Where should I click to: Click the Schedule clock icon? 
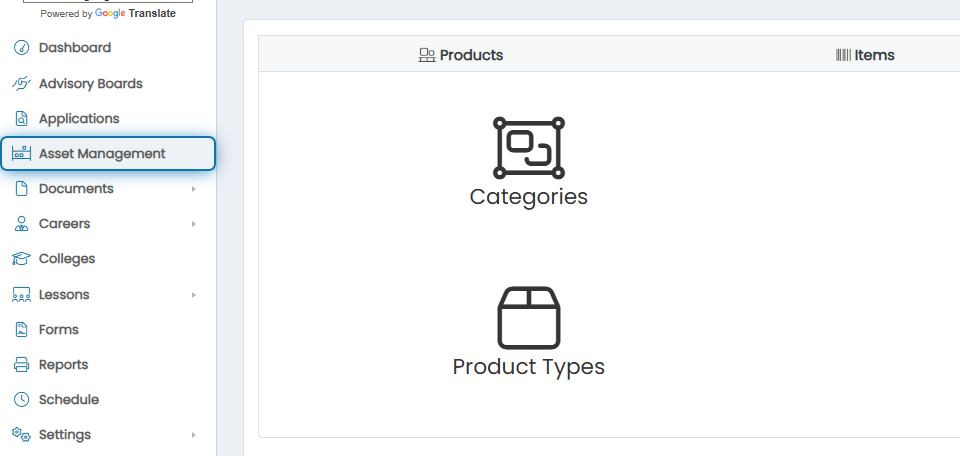(x=21, y=400)
